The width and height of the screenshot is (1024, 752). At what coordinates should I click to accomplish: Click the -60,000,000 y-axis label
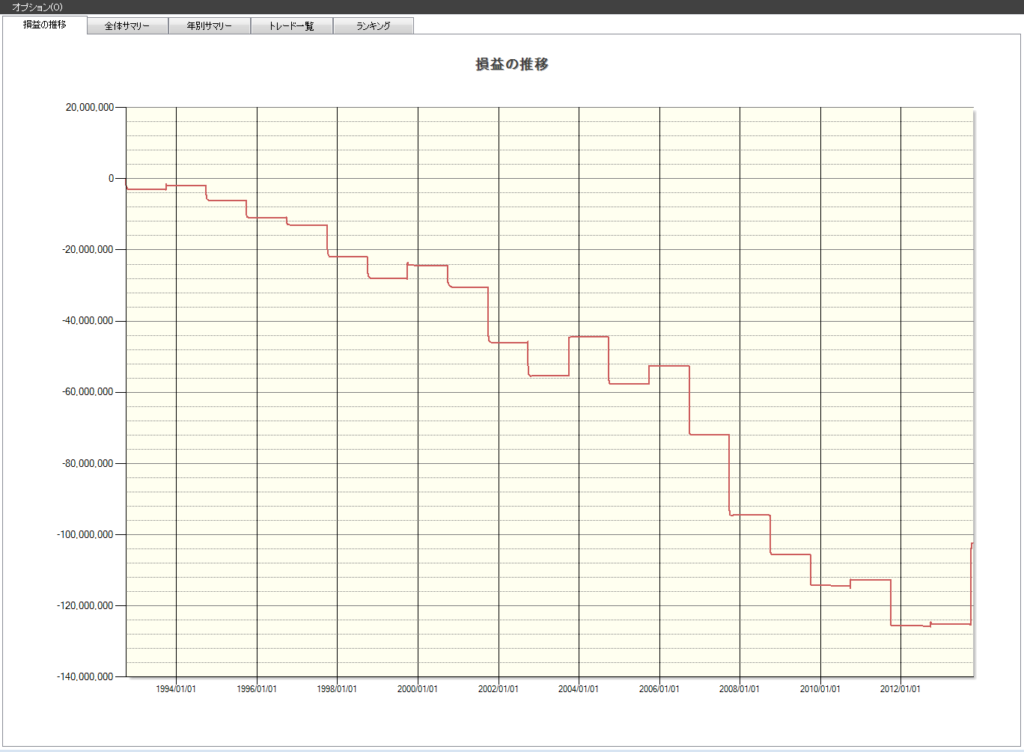(x=88, y=392)
